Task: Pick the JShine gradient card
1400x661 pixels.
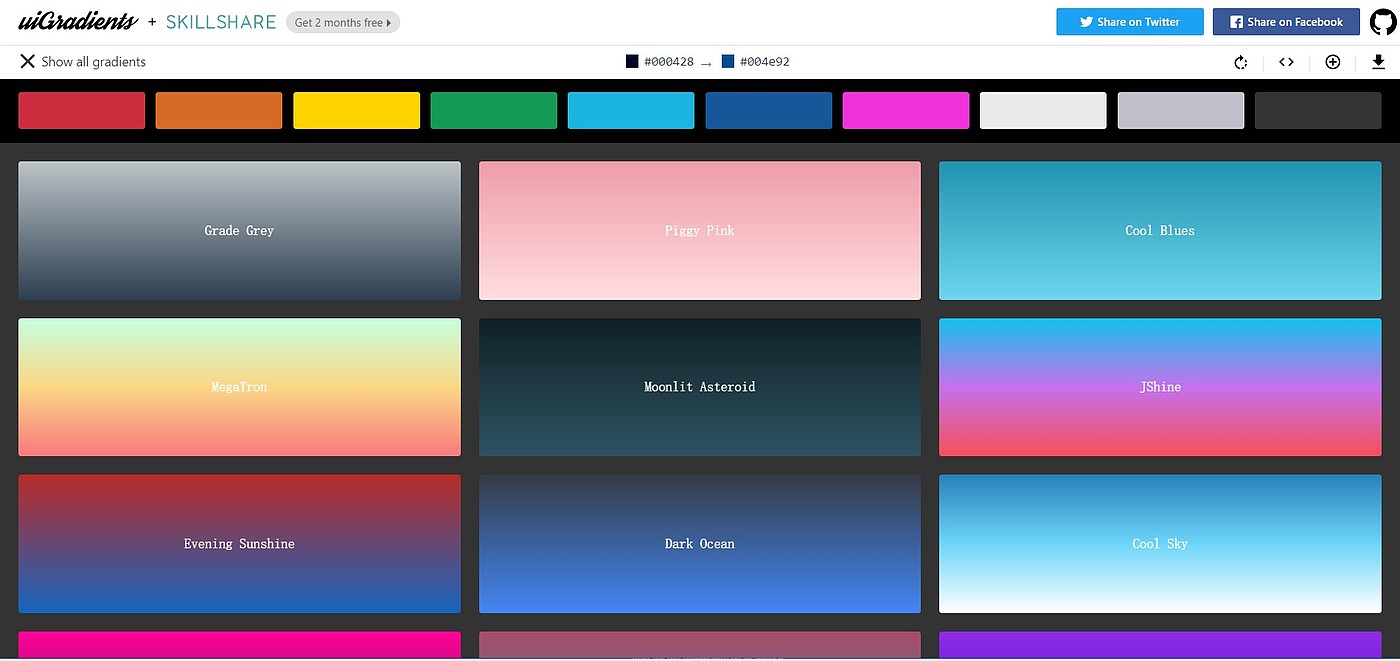Action: pos(1159,387)
